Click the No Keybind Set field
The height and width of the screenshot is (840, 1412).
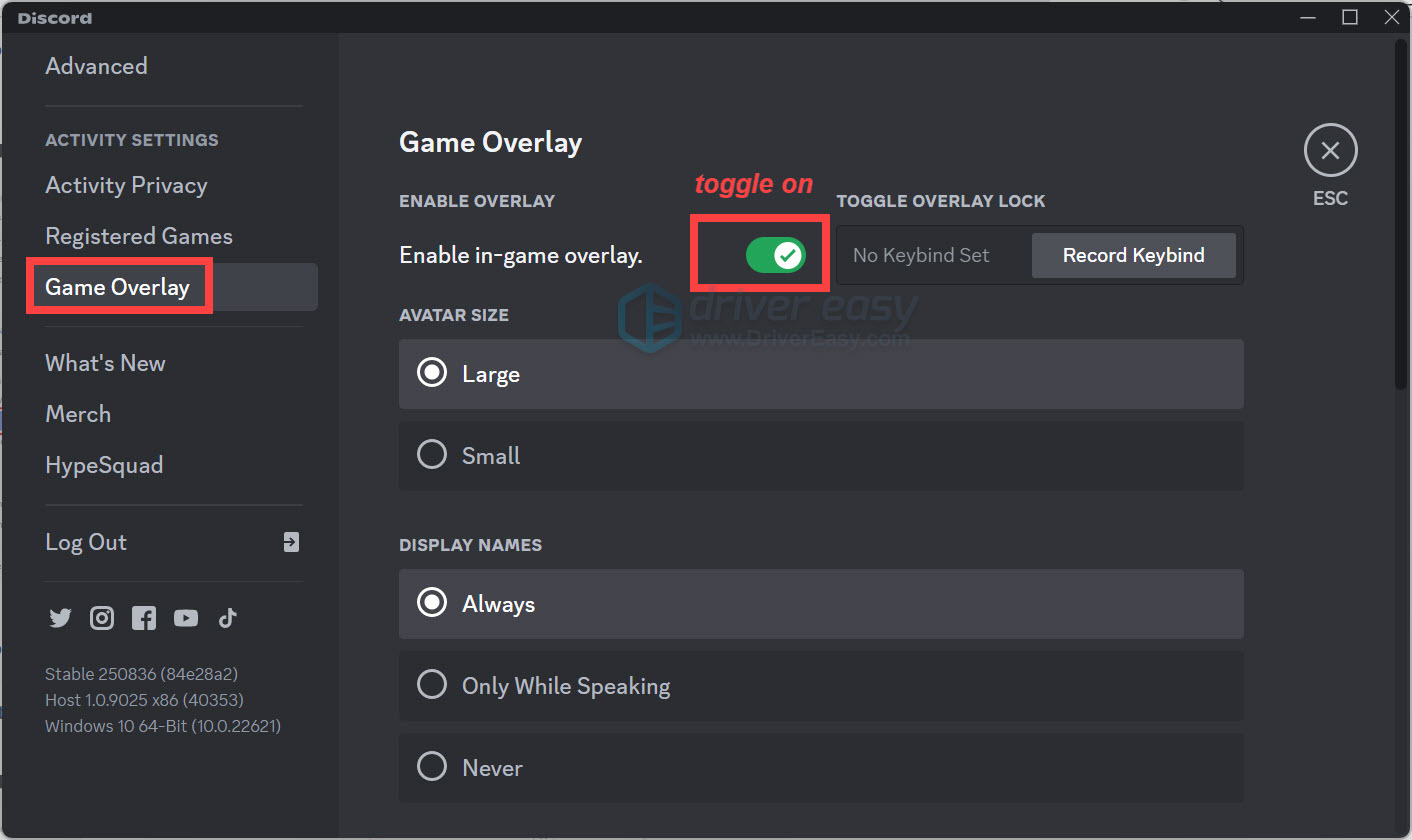[920, 255]
